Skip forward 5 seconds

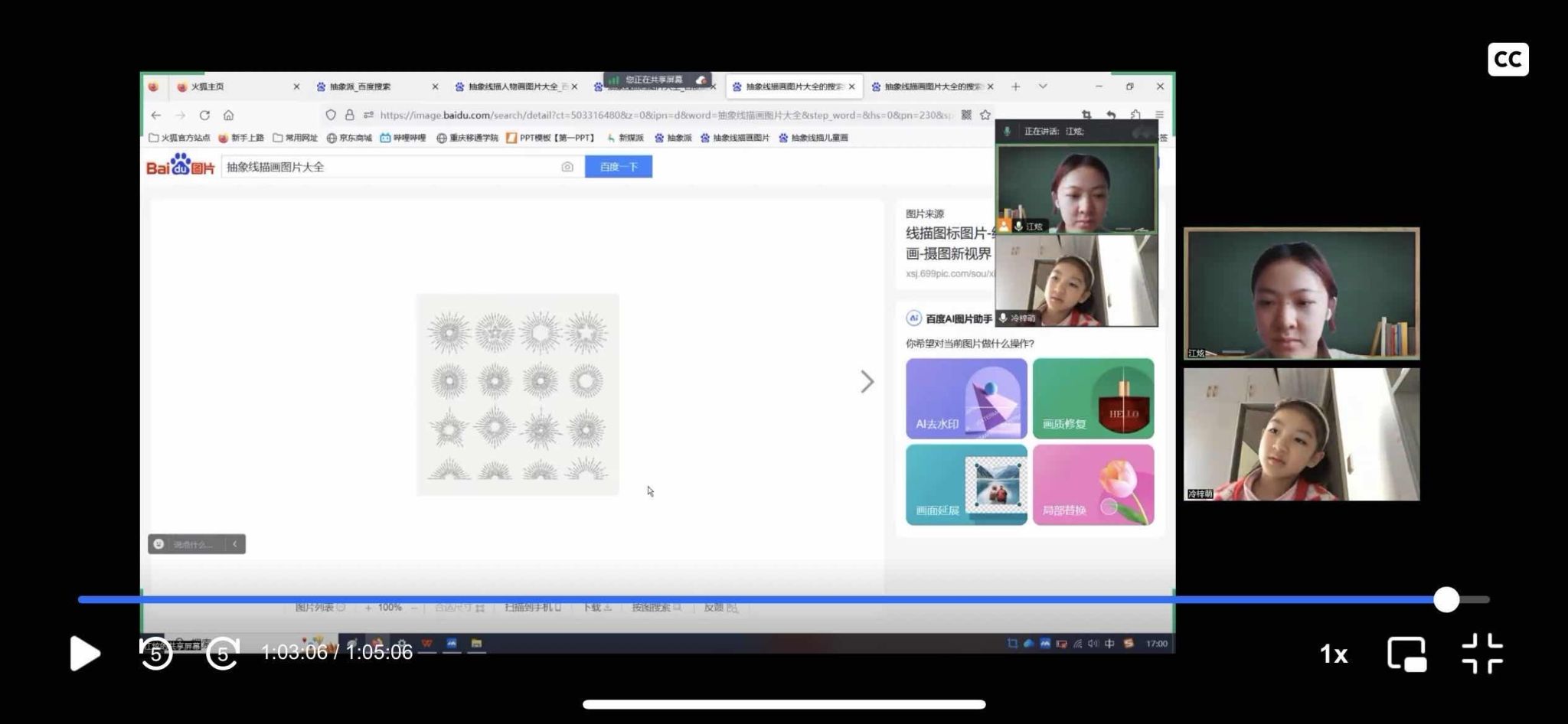click(223, 654)
